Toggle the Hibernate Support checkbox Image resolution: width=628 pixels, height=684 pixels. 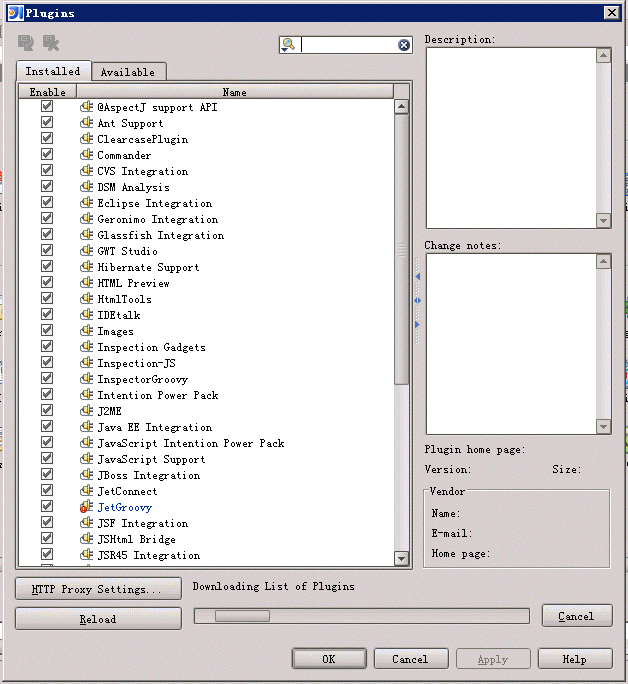pos(47,266)
